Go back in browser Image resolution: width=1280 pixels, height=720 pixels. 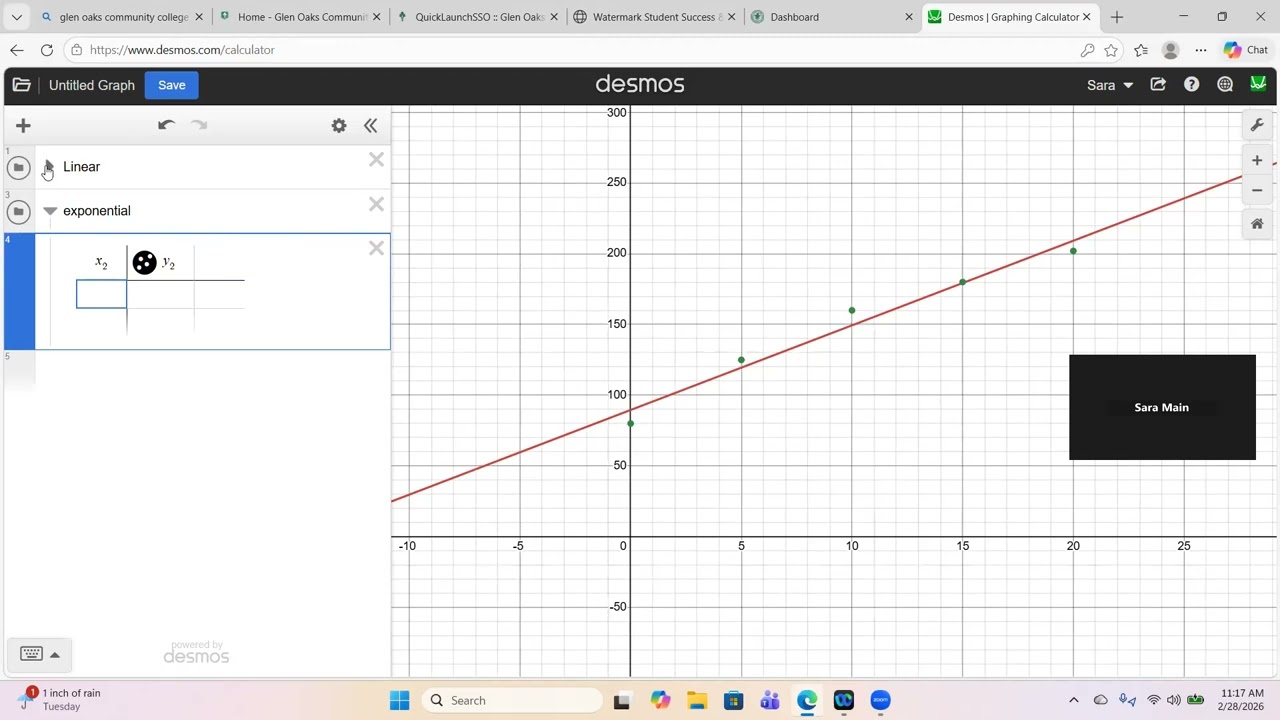[17, 50]
